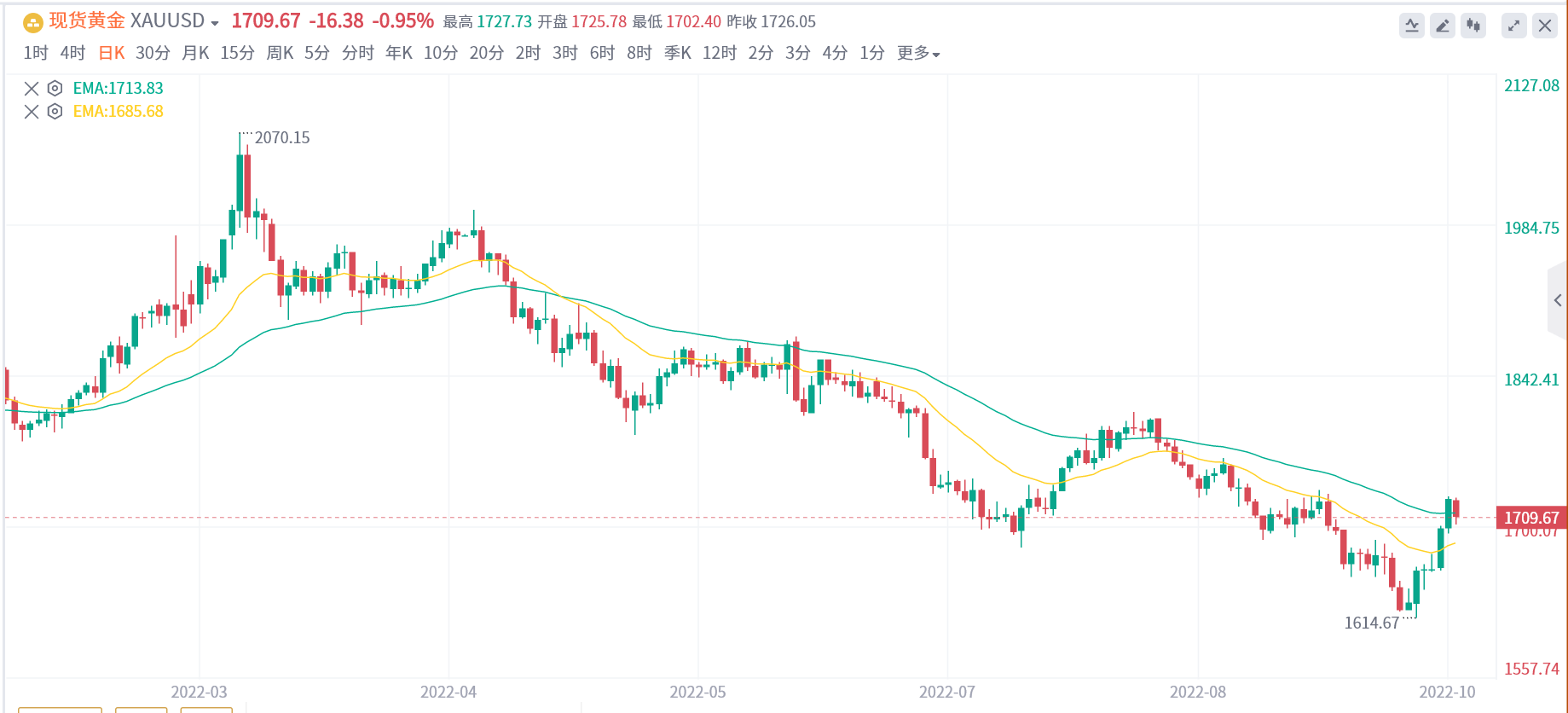The width and height of the screenshot is (1568, 713).
Task: Choose the 30分 timeframe
Action: click(x=153, y=54)
